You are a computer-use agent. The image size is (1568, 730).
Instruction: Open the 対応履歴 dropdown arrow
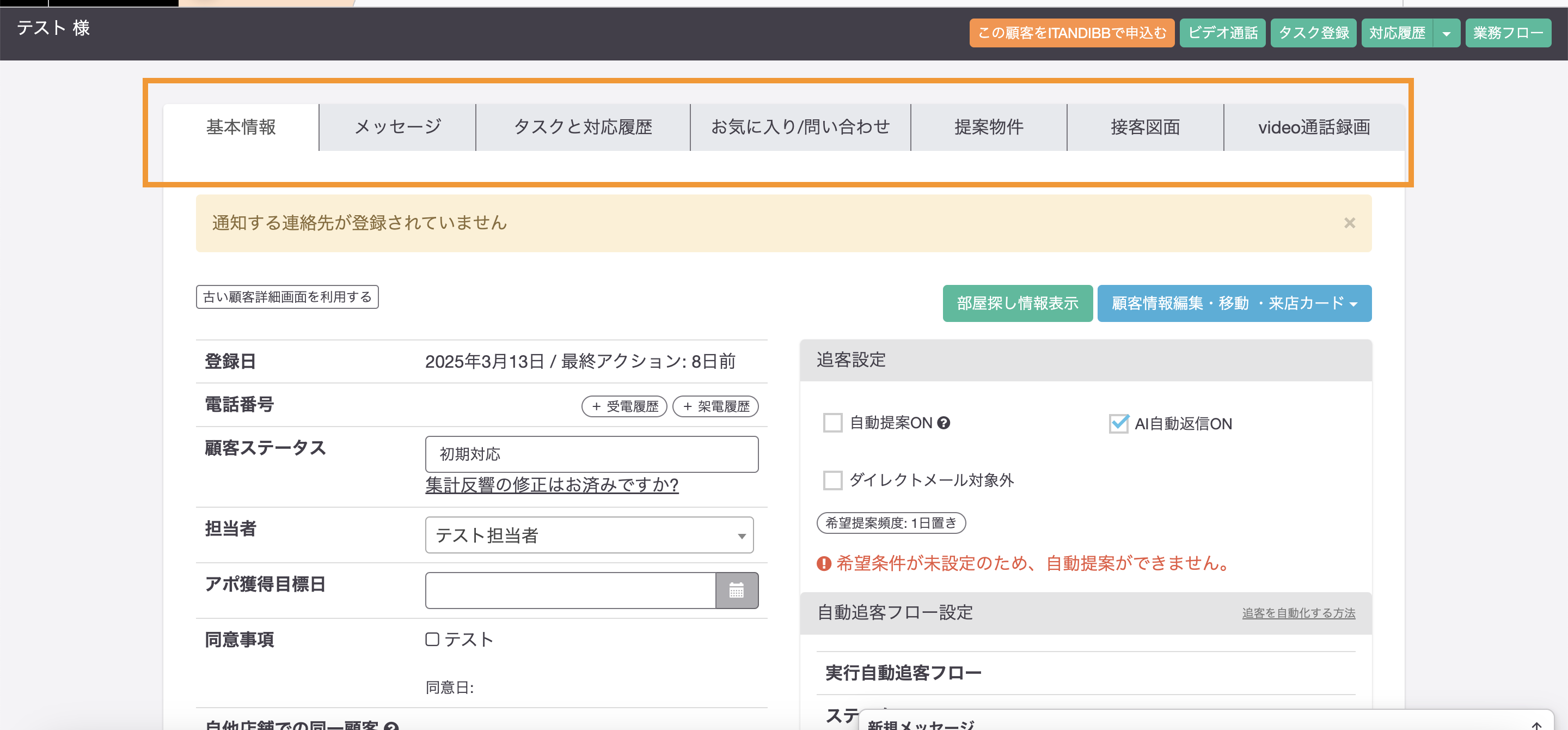[x=1446, y=33]
